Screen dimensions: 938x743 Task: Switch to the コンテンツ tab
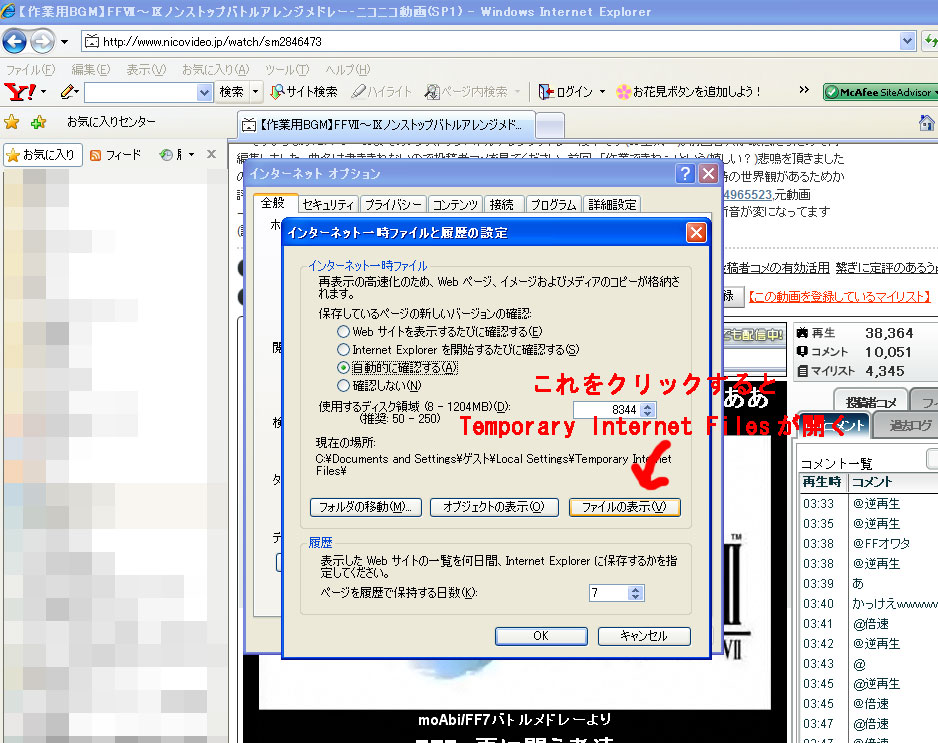[x=455, y=205]
